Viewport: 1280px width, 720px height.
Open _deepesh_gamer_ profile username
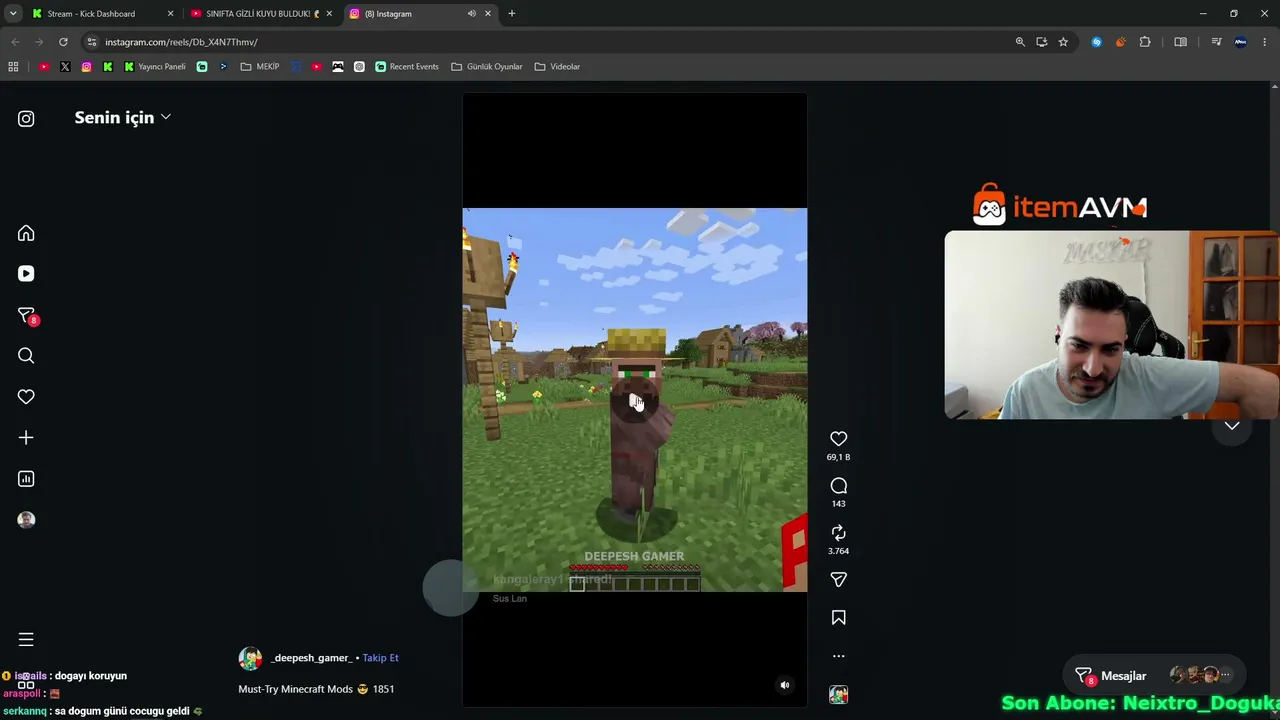pyautogui.click(x=311, y=658)
